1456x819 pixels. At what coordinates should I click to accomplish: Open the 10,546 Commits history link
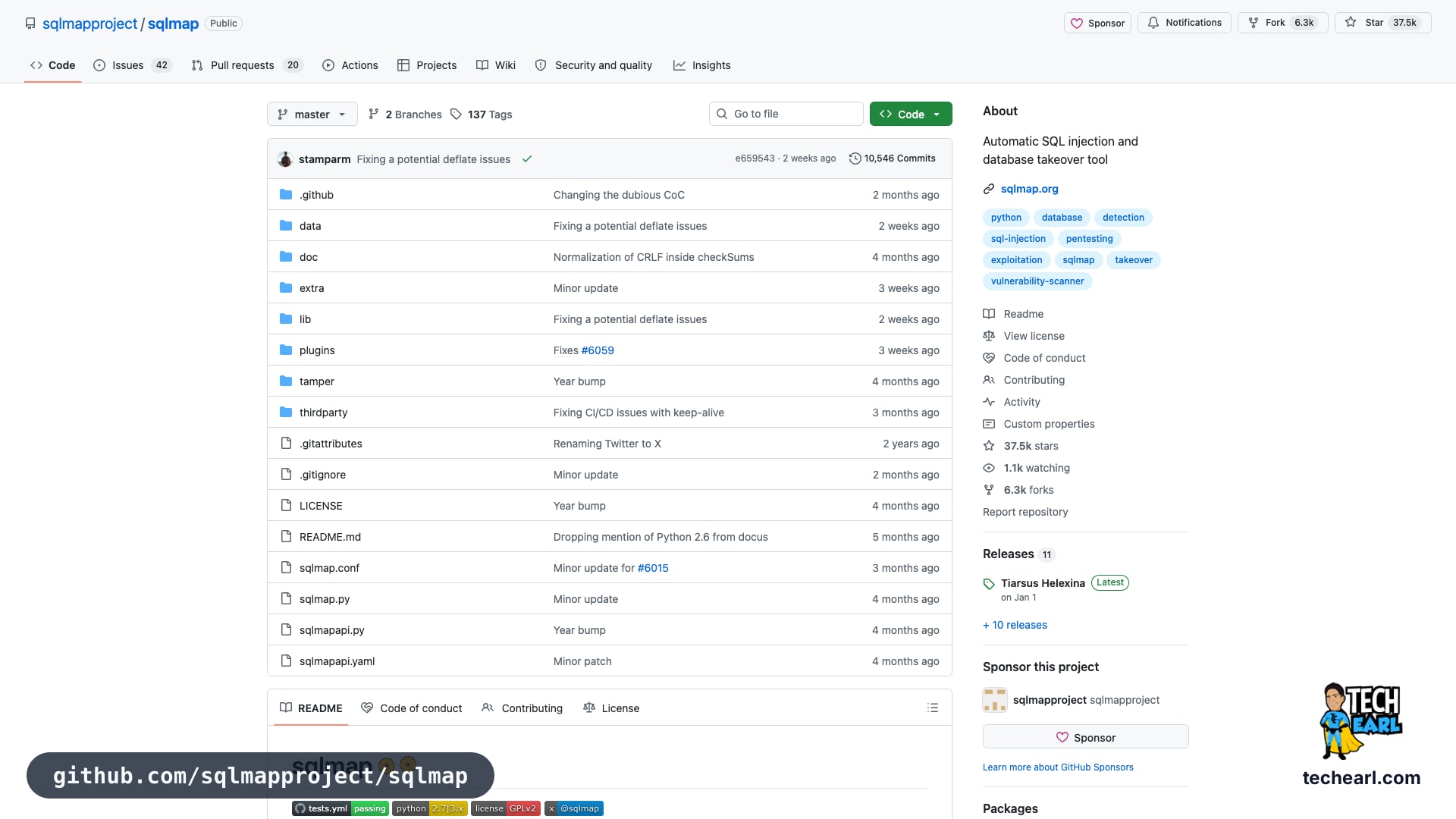click(893, 158)
